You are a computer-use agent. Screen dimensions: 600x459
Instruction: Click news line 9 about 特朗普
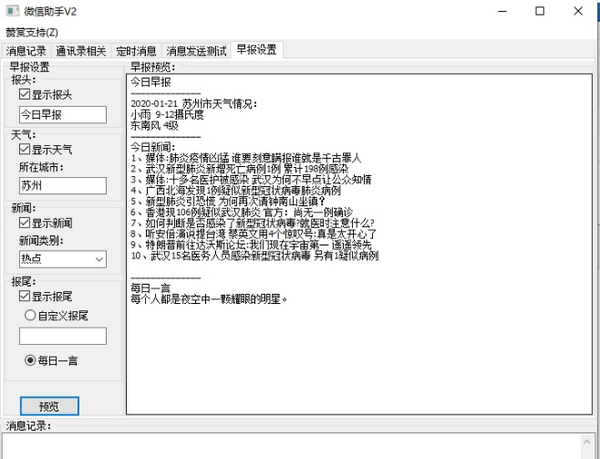coord(251,245)
